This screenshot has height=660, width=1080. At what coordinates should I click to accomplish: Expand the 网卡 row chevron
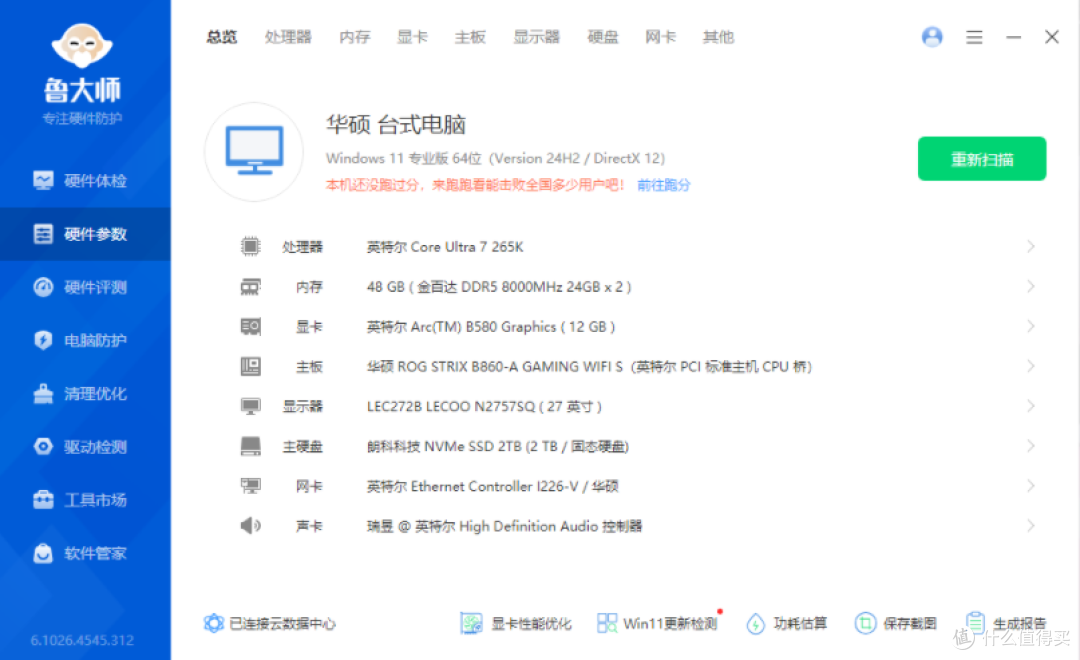1030,486
